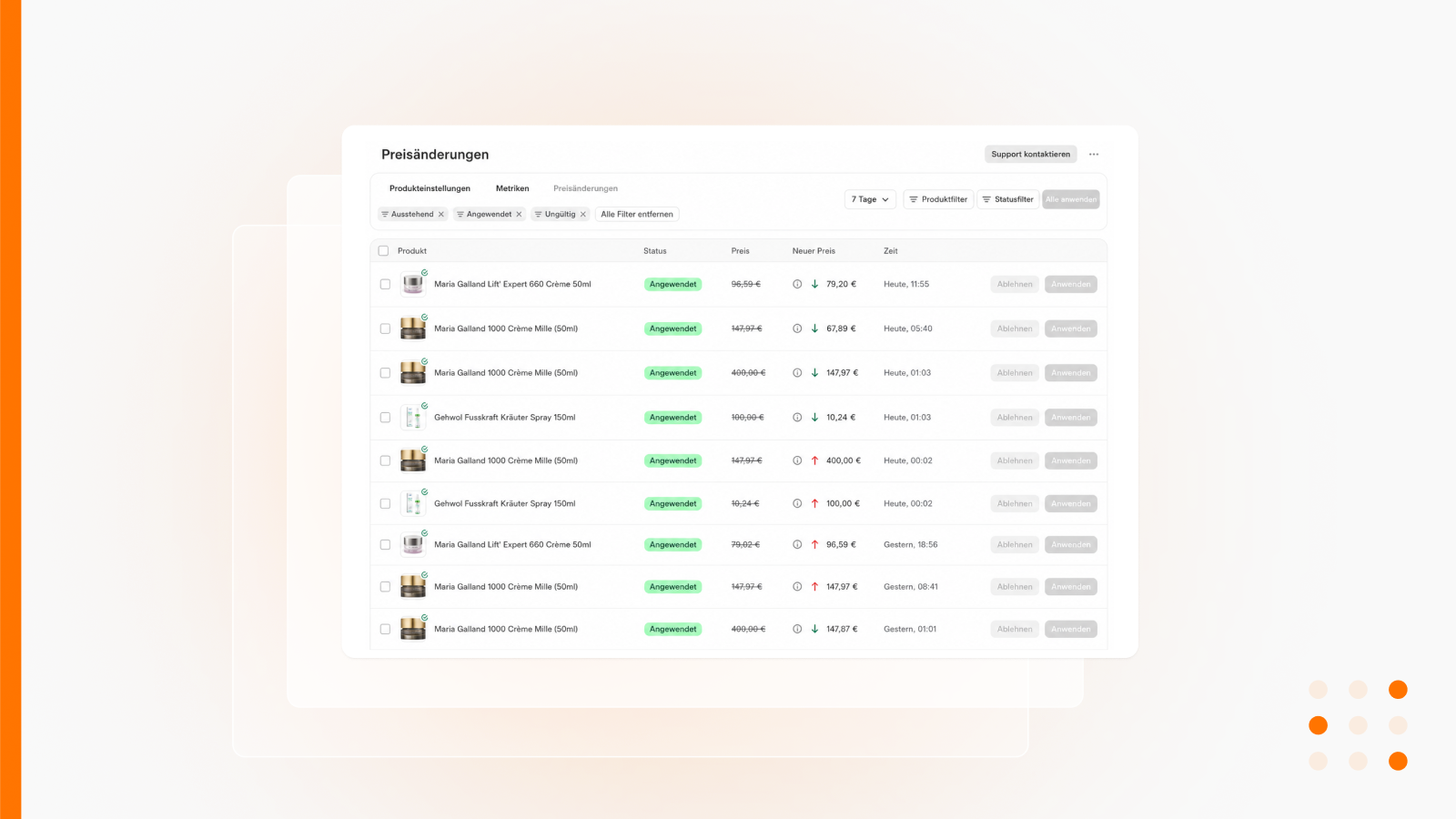
Task: Click the Neuer Preis column header
Action: pos(814,251)
